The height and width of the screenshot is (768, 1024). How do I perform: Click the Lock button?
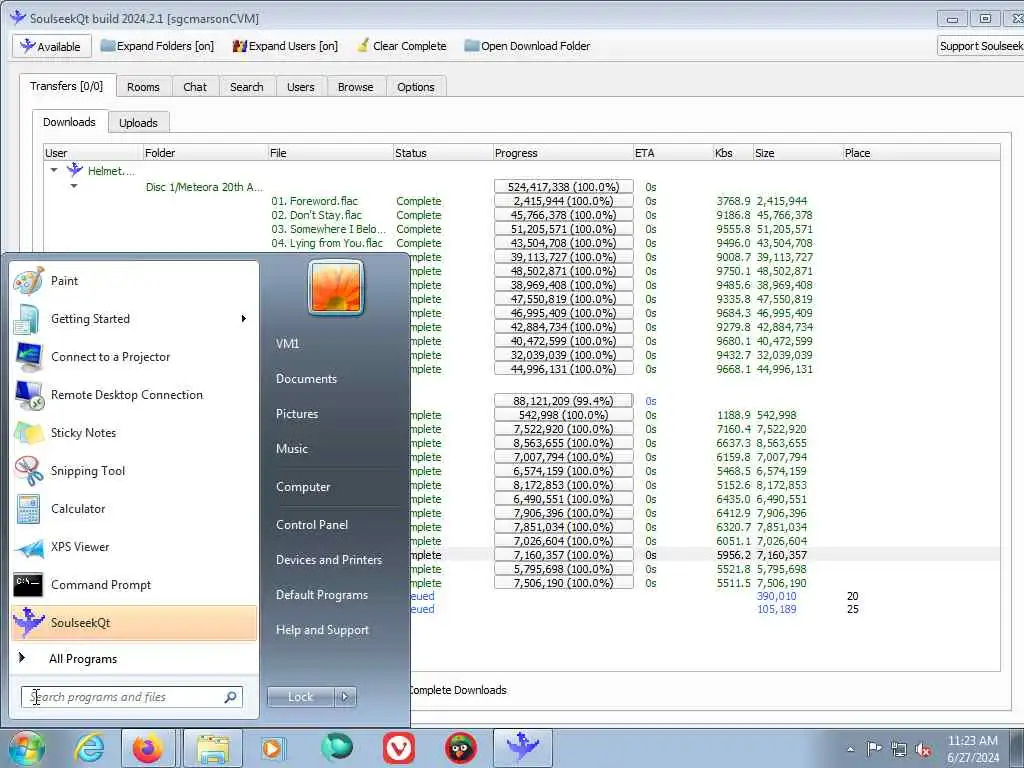tap(301, 697)
